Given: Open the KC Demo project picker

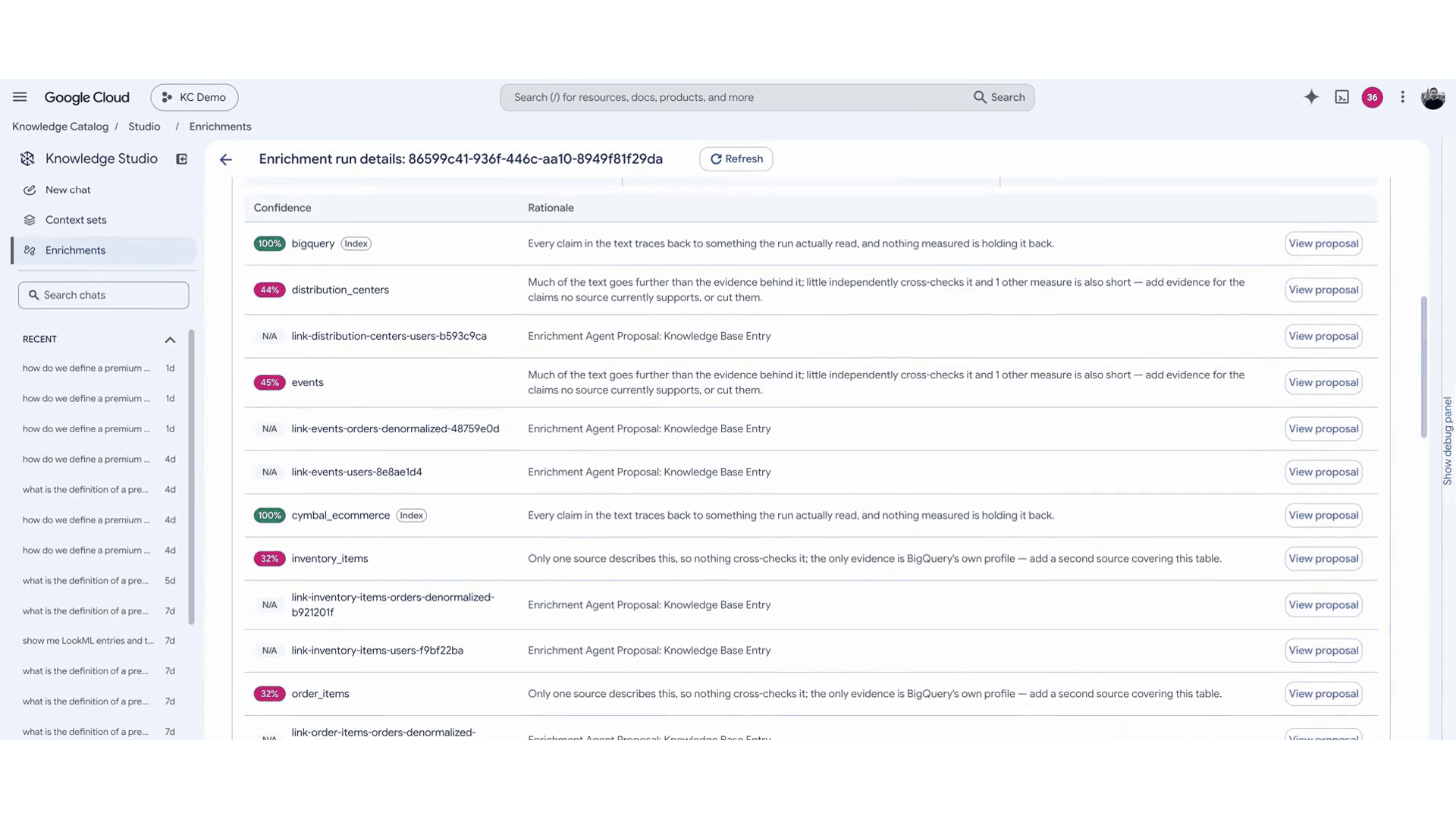Looking at the screenshot, I should tap(194, 97).
